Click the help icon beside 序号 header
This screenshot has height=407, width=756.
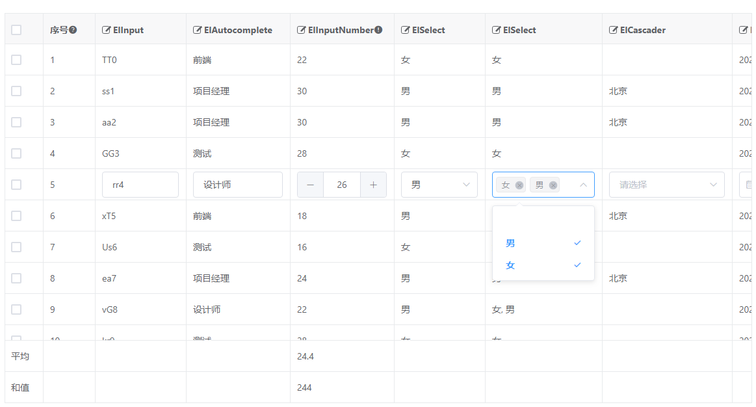[x=73, y=30]
